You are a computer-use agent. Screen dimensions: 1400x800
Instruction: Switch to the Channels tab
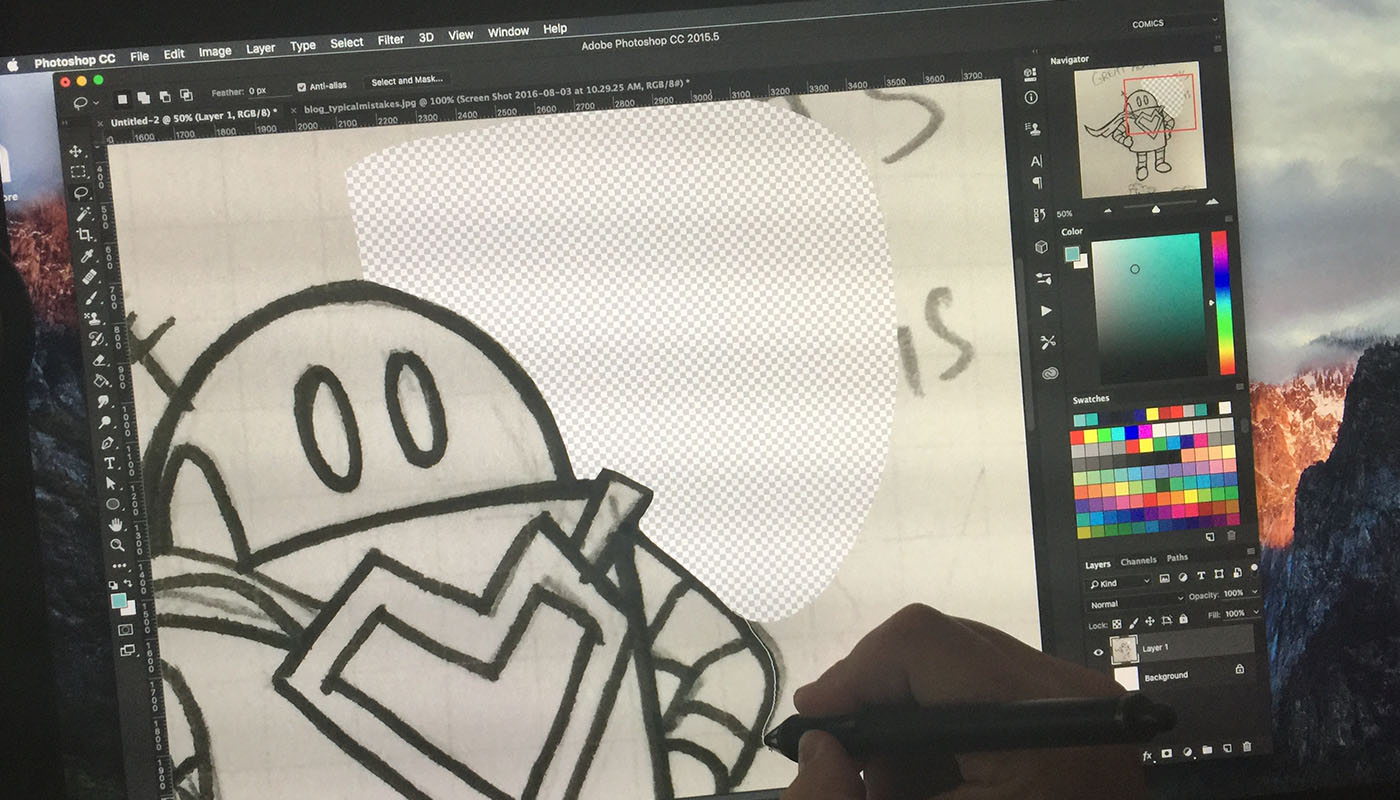pos(1138,561)
